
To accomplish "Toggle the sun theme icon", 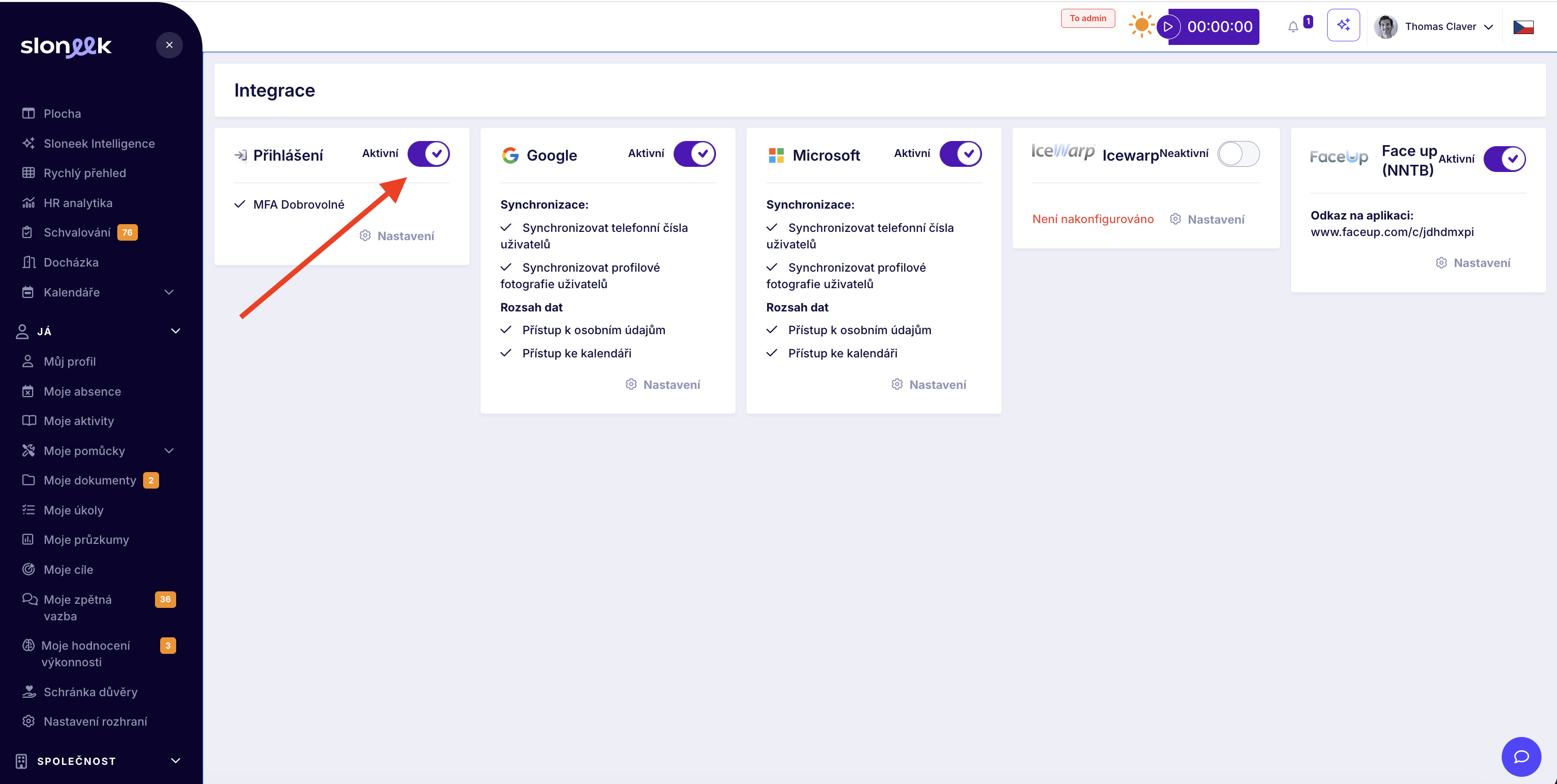I will tap(1141, 25).
